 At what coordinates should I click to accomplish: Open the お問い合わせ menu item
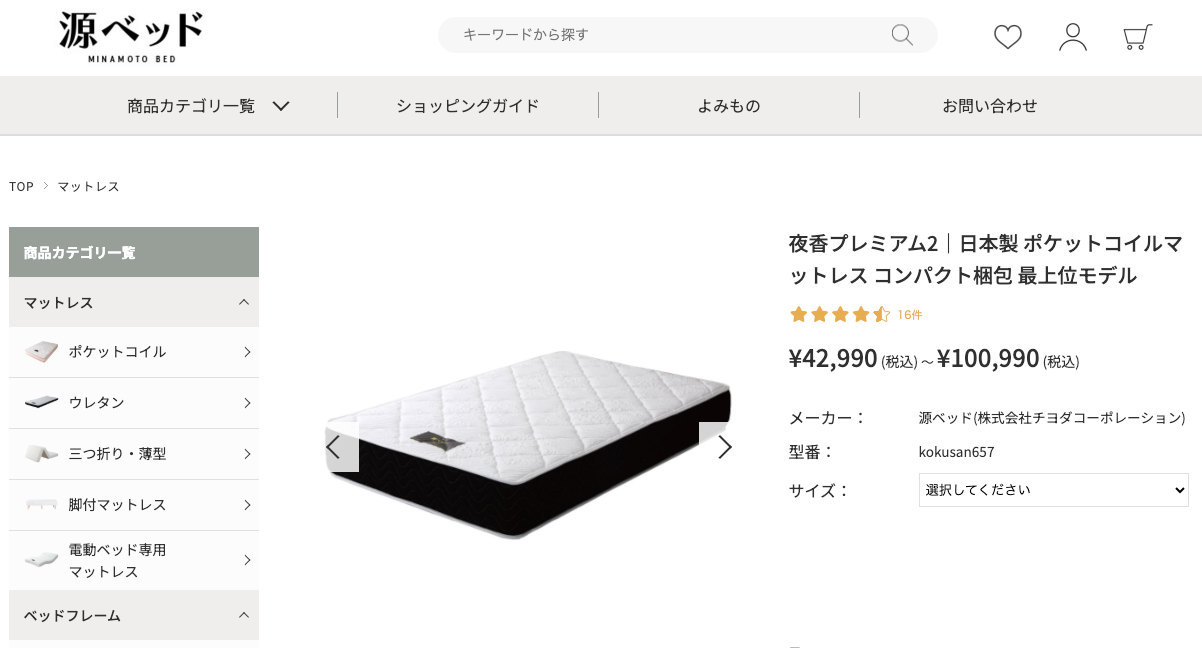click(990, 105)
